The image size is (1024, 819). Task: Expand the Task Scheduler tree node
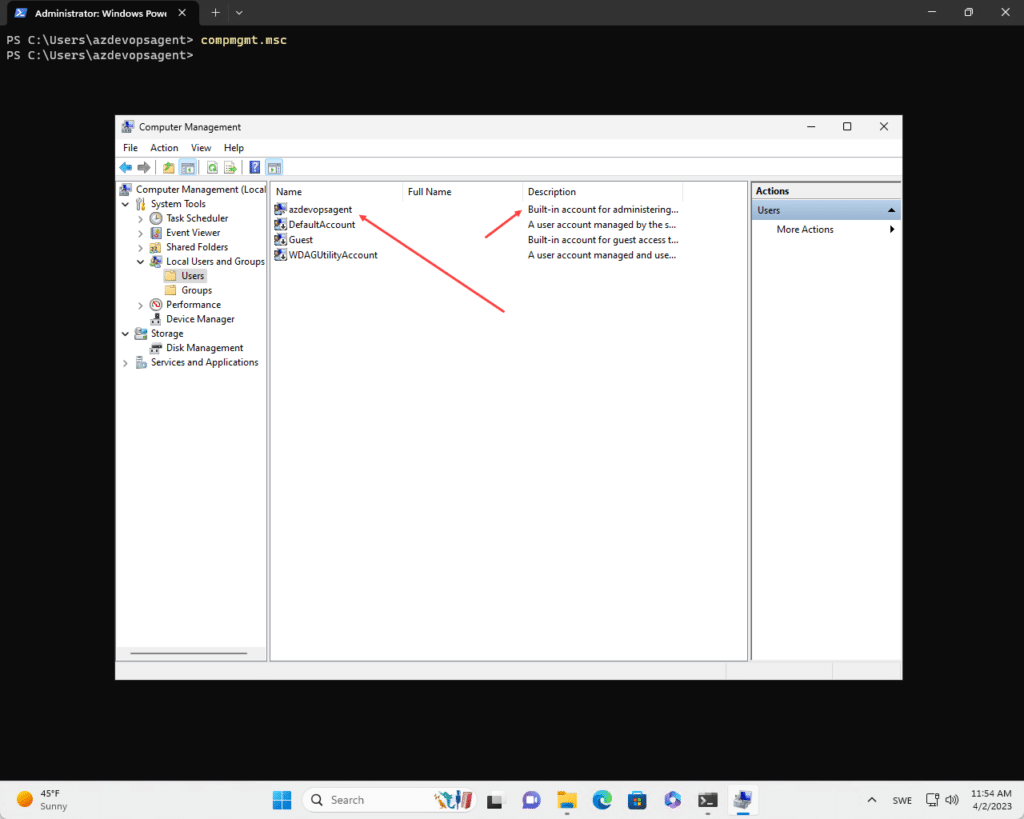click(140, 219)
